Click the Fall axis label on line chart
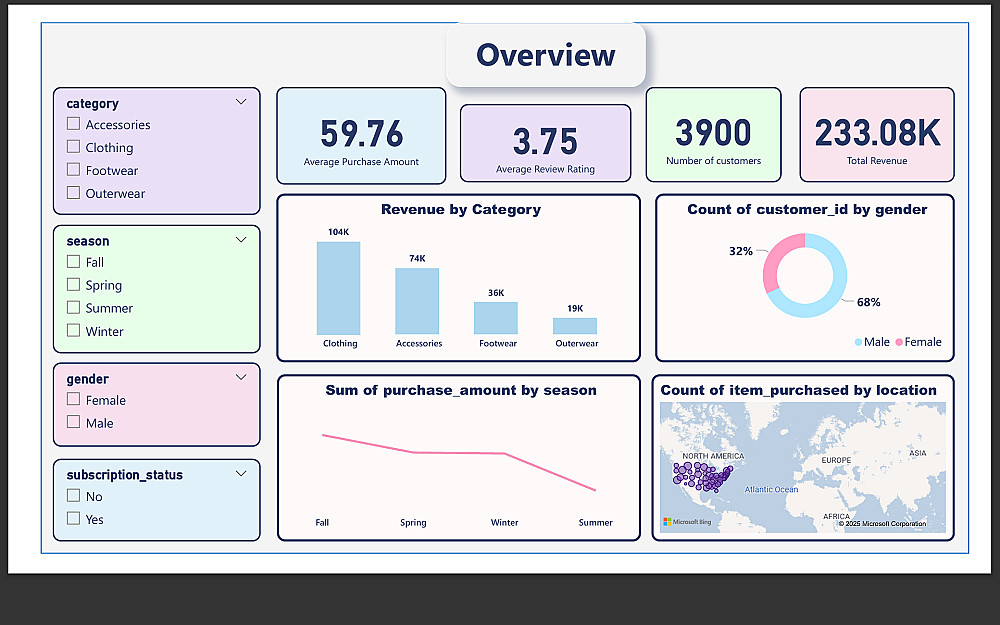The height and width of the screenshot is (625, 1000). [x=322, y=522]
